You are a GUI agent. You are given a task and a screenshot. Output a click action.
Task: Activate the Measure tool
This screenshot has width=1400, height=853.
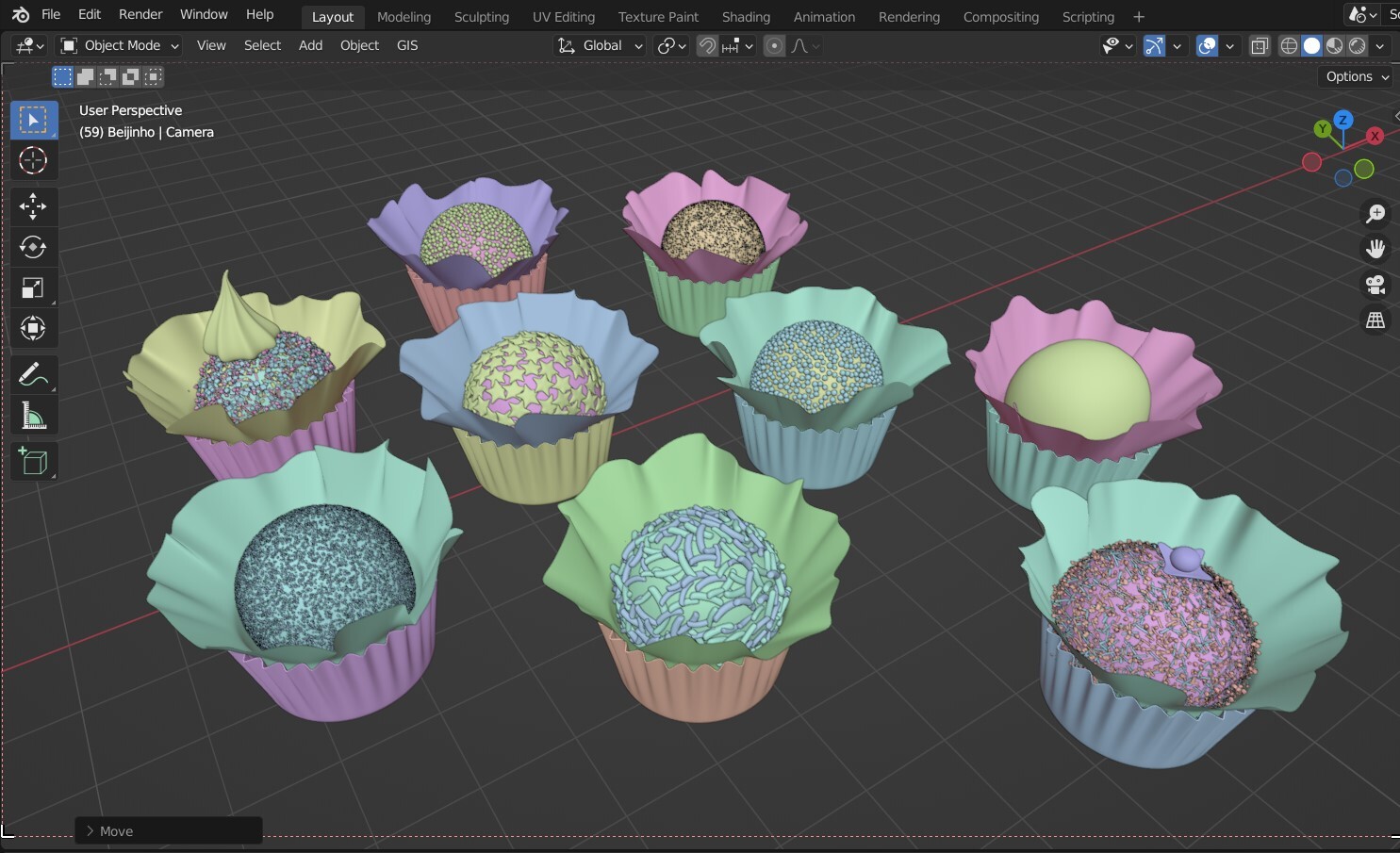pos(33,416)
